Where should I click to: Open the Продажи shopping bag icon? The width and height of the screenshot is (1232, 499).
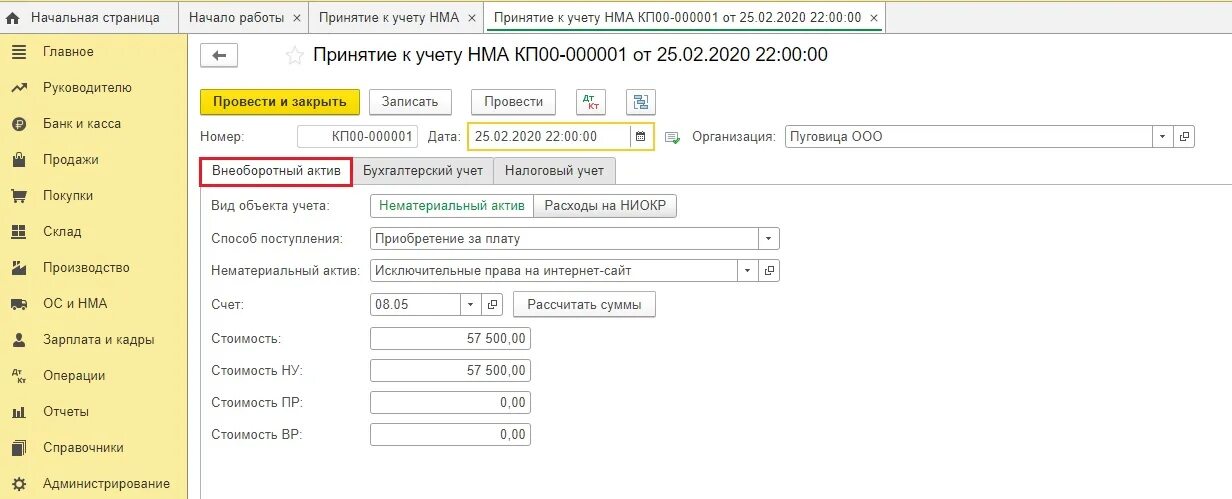tap(18, 160)
